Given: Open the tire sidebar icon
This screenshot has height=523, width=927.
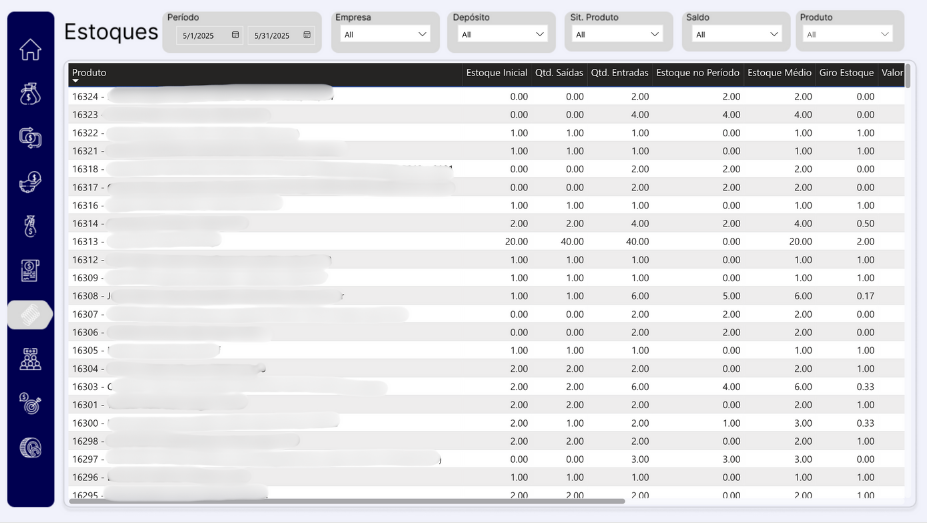Looking at the screenshot, I should tap(30, 448).
